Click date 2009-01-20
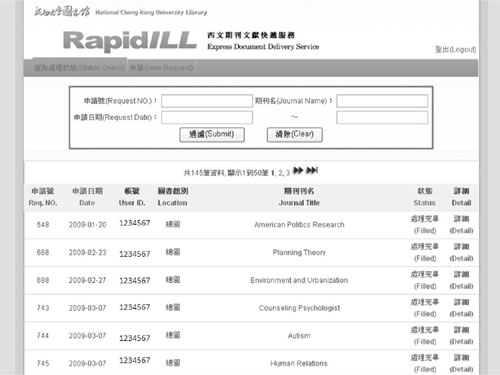 (x=87, y=225)
